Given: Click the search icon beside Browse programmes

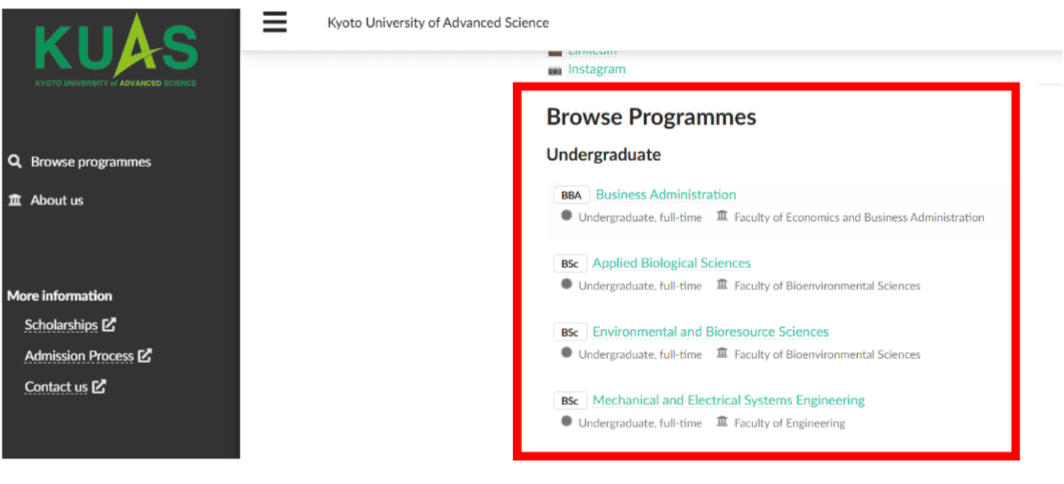Looking at the screenshot, I should point(15,162).
